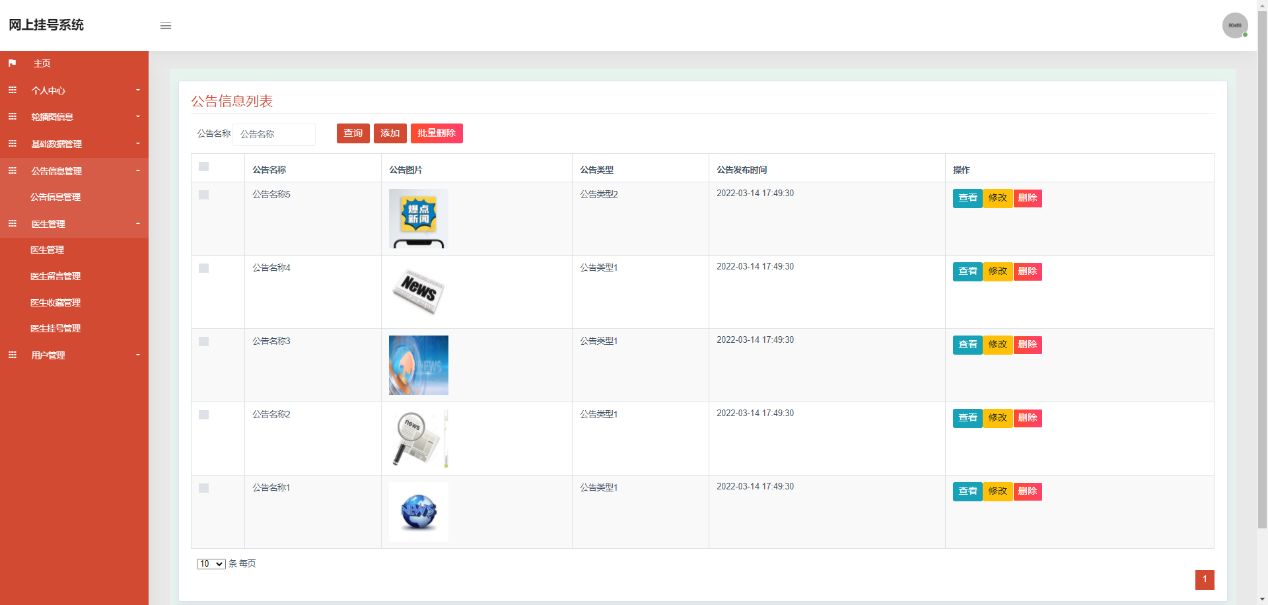
Task: Edit 公告名称4 using 修改 button
Action: (x=998, y=271)
